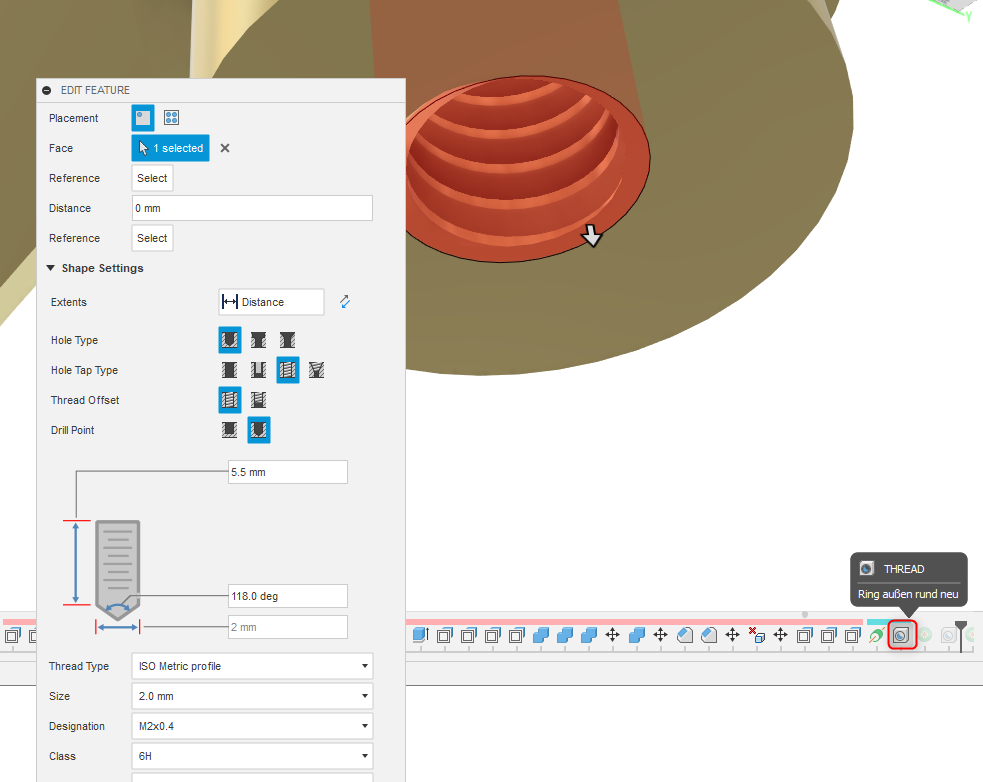Click the '1 selected' Face selector
Screen dimensions: 983x782
point(171,148)
